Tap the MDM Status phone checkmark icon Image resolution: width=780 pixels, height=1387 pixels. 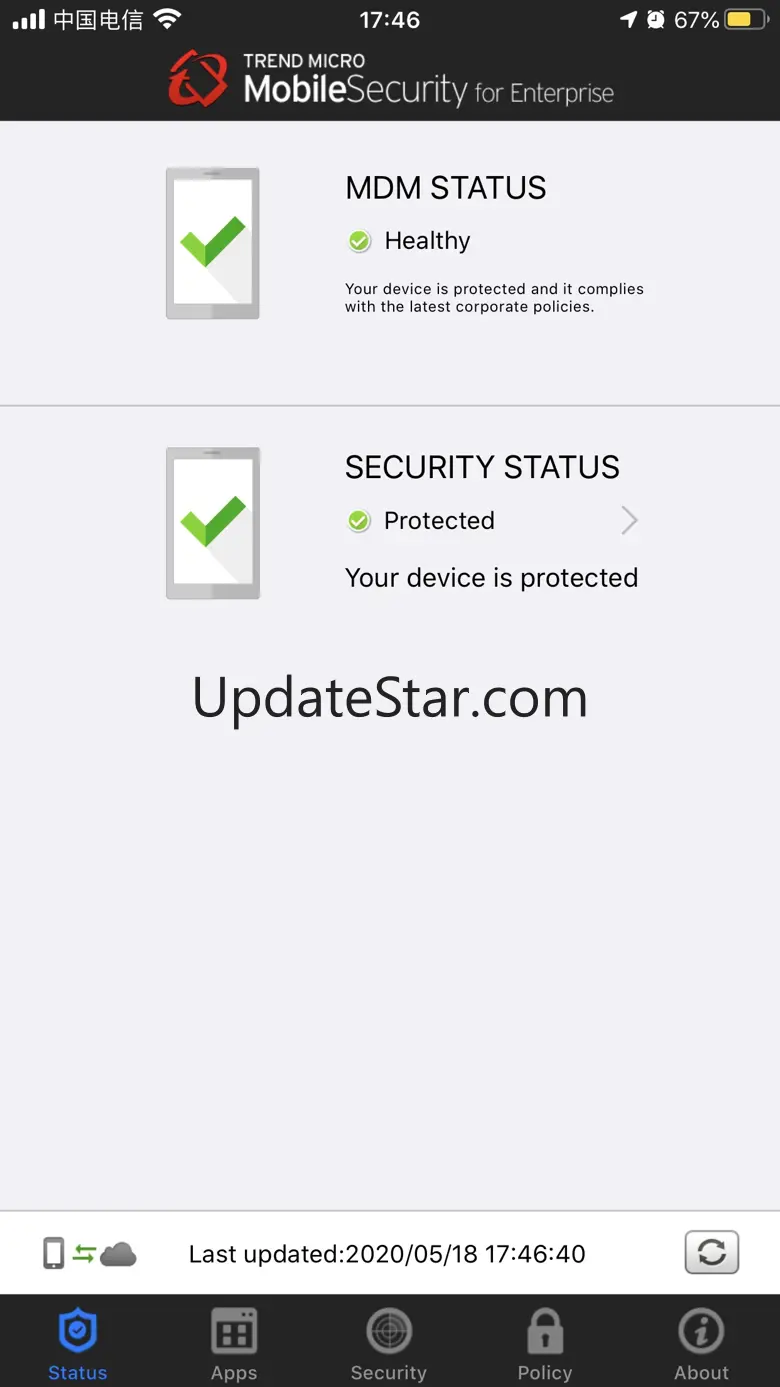[213, 243]
